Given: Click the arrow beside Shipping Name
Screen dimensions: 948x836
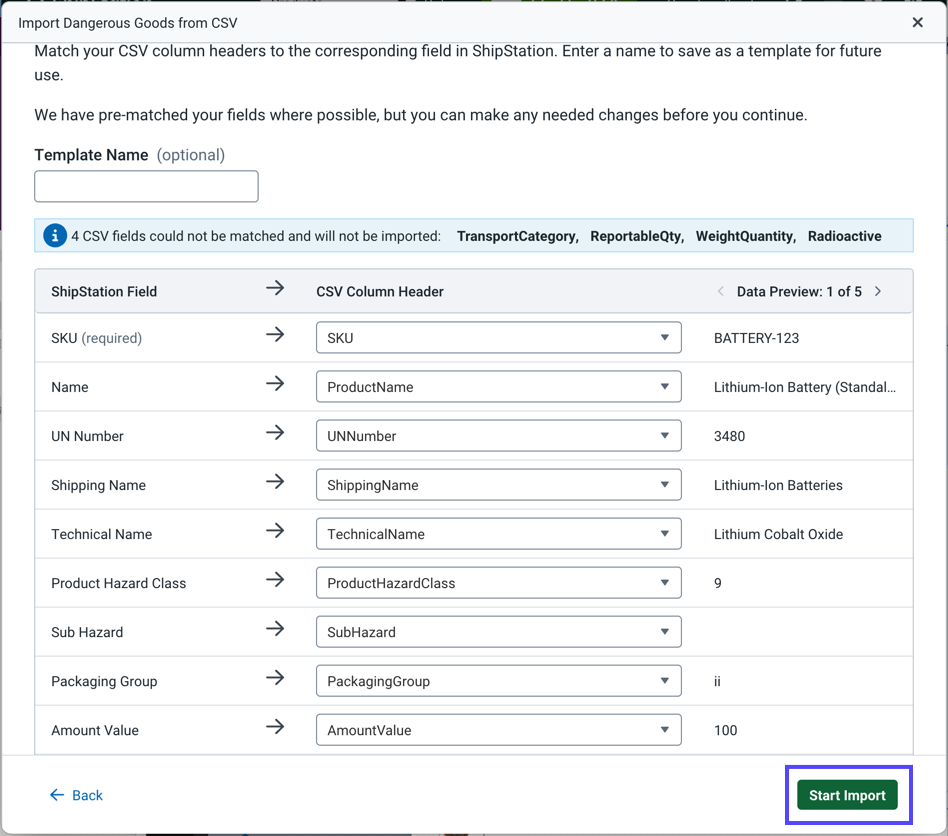Looking at the screenshot, I should 275,481.
